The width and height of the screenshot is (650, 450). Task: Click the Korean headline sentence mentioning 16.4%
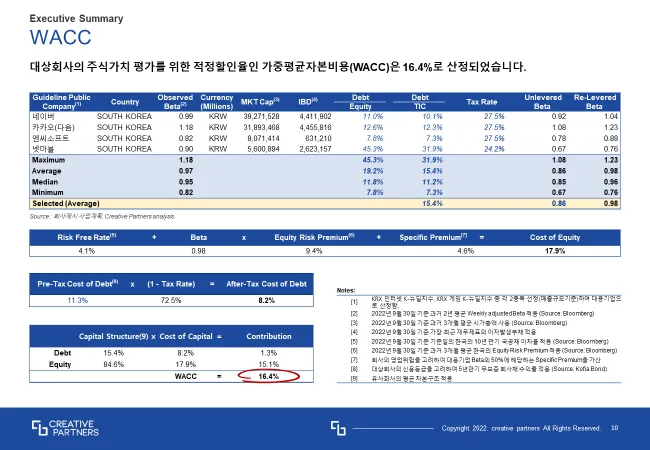[278, 67]
